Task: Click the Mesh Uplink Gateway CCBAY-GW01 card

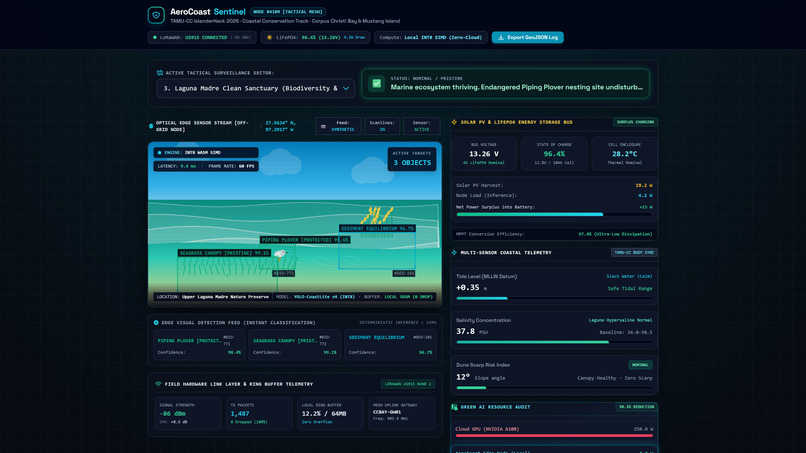Action: (x=401, y=413)
